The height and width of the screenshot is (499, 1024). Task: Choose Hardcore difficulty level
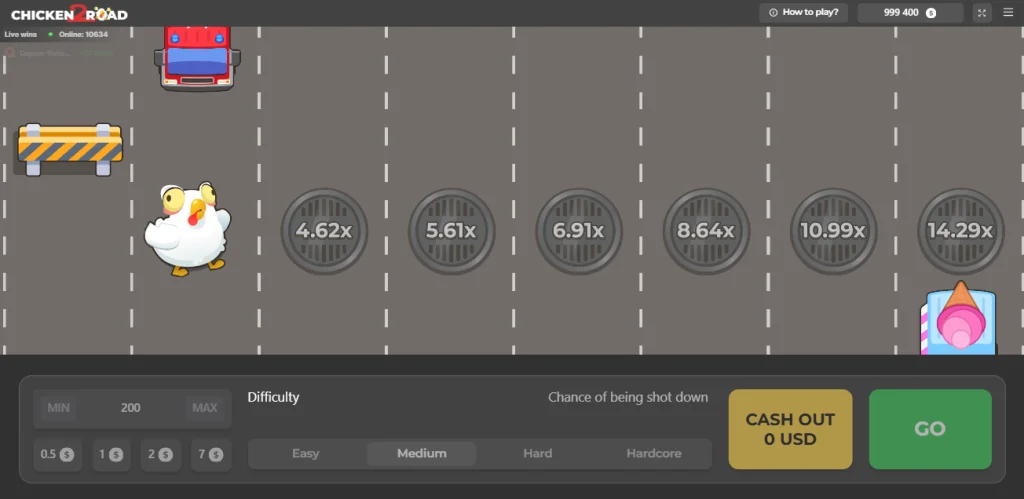(x=654, y=453)
